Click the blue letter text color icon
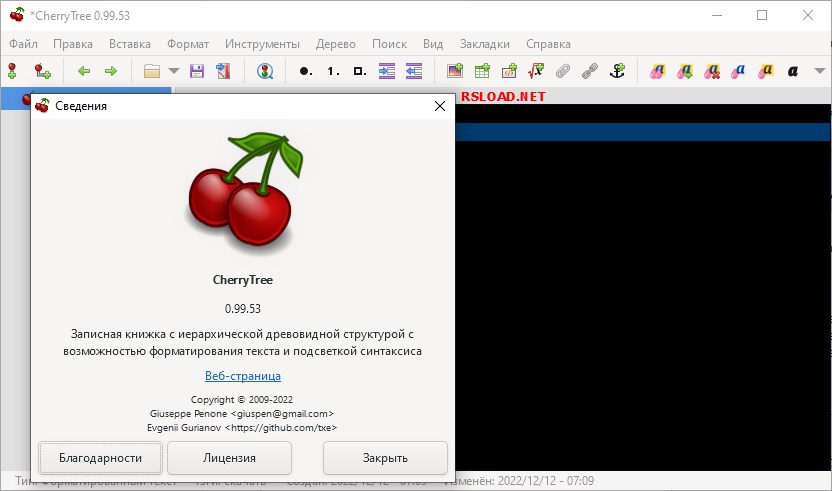This screenshot has width=832, height=491. pyautogui.click(x=739, y=71)
